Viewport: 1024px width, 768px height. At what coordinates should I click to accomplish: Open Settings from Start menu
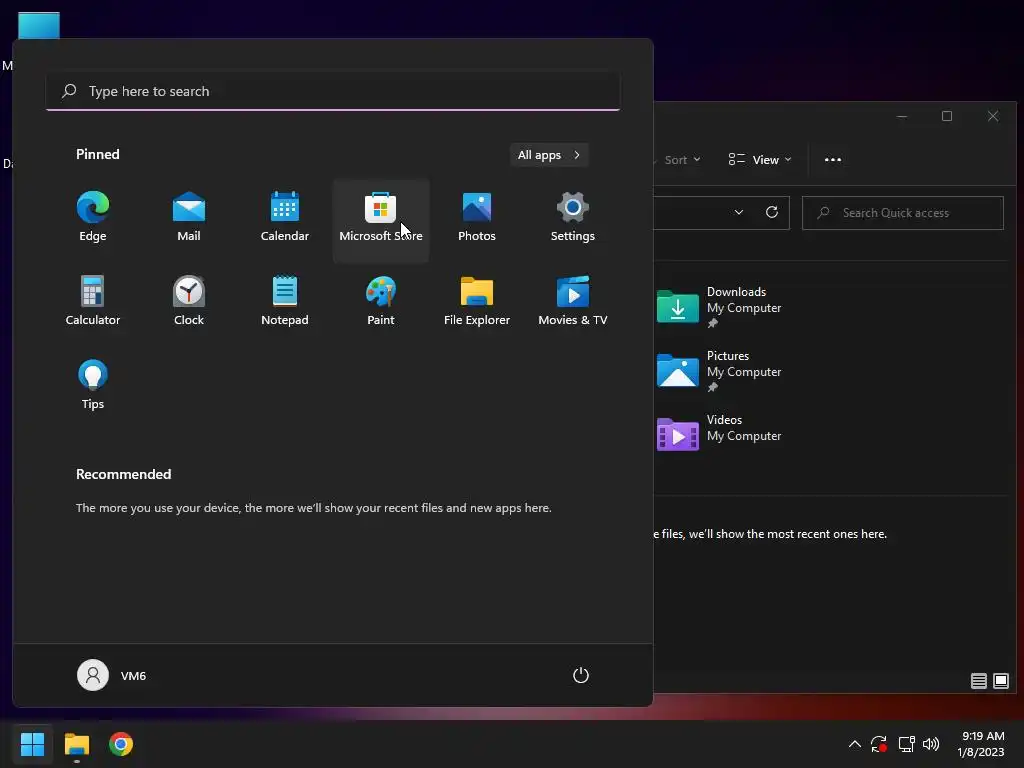pos(573,217)
